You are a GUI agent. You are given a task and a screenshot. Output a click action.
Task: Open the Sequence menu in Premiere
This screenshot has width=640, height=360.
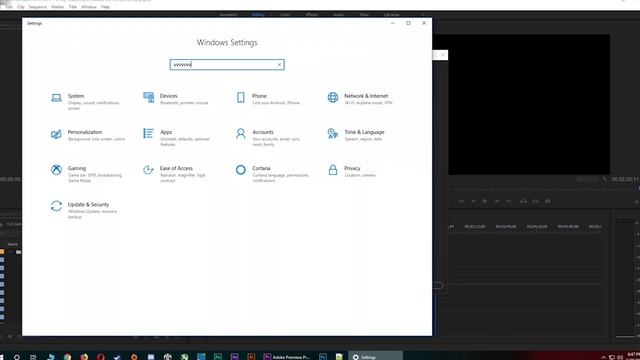pos(38,7)
